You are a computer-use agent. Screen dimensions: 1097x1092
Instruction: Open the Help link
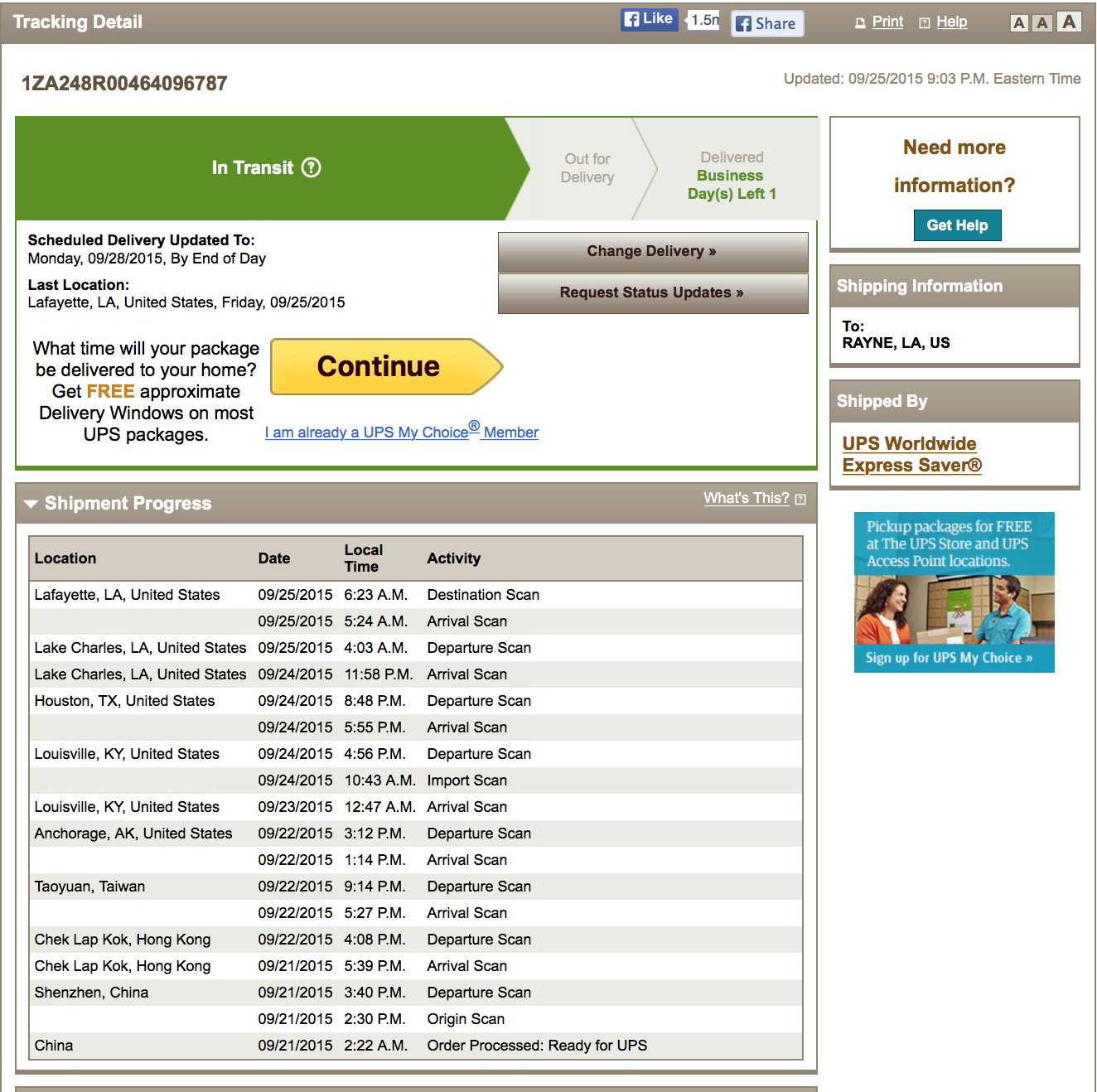tap(952, 22)
